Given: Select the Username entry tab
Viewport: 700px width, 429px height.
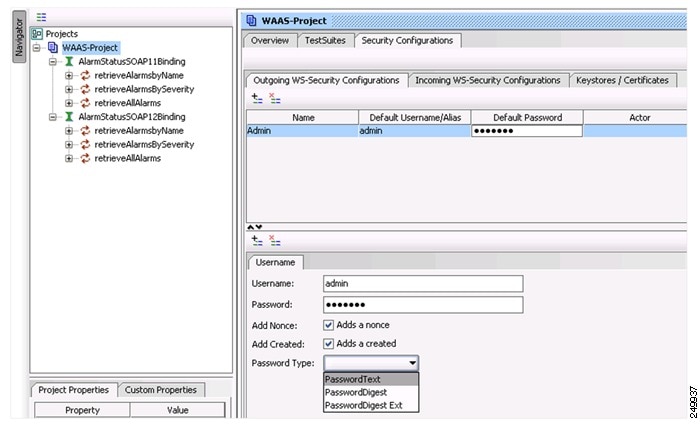Looking at the screenshot, I should coord(275,262).
